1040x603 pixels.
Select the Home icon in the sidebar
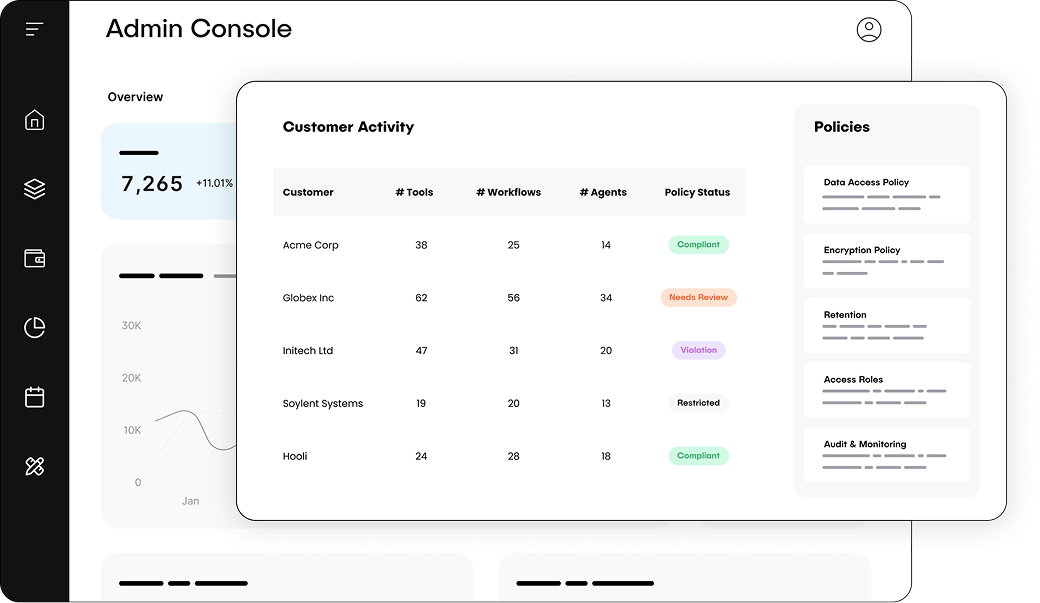pos(34,119)
